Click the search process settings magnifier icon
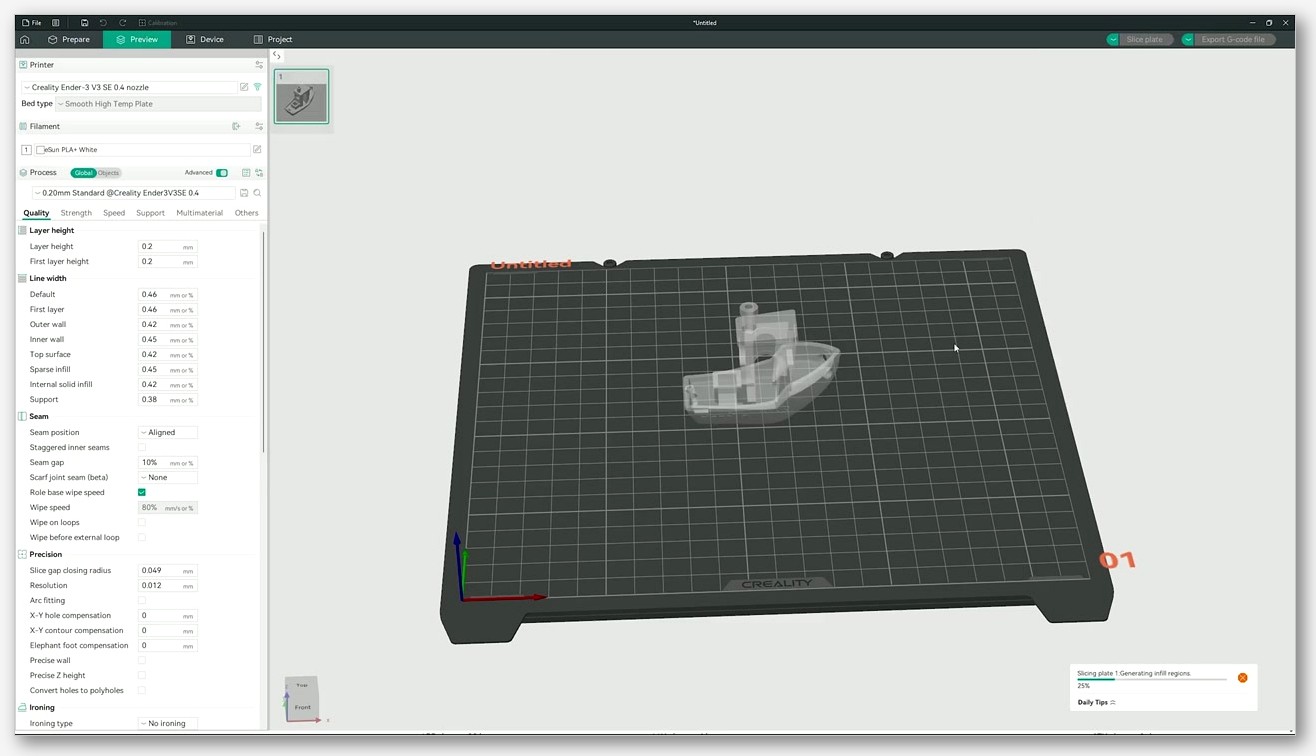1316x756 pixels. click(257, 193)
